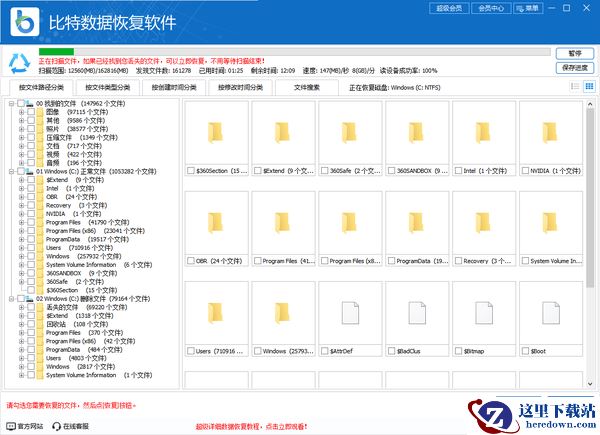Image resolution: width=600 pixels, height=435 pixels.
Task: Open the Recovery folder thumbnail in the grid
Action: [x=483, y=223]
